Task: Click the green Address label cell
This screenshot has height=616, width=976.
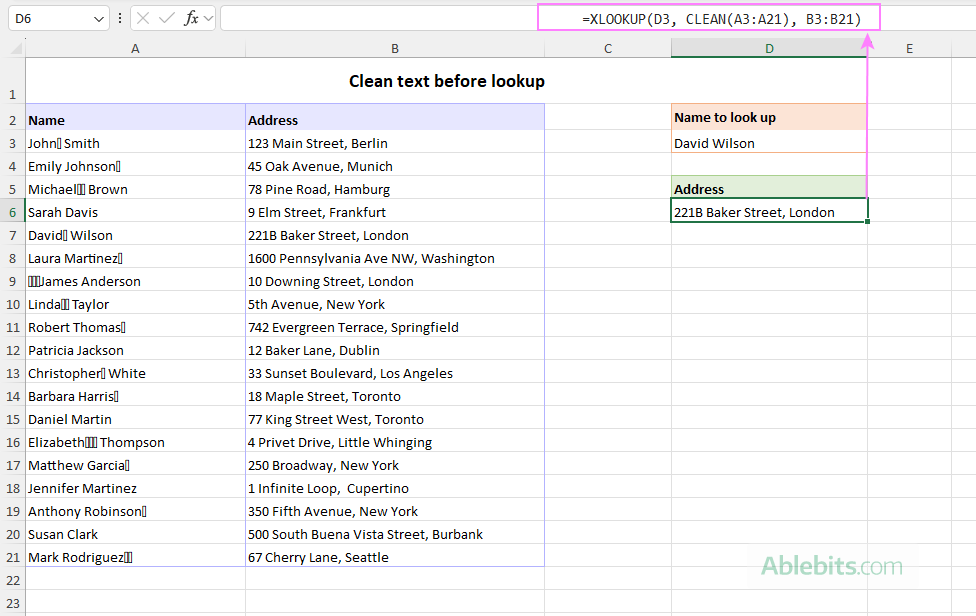Action: tap(769, 189)
